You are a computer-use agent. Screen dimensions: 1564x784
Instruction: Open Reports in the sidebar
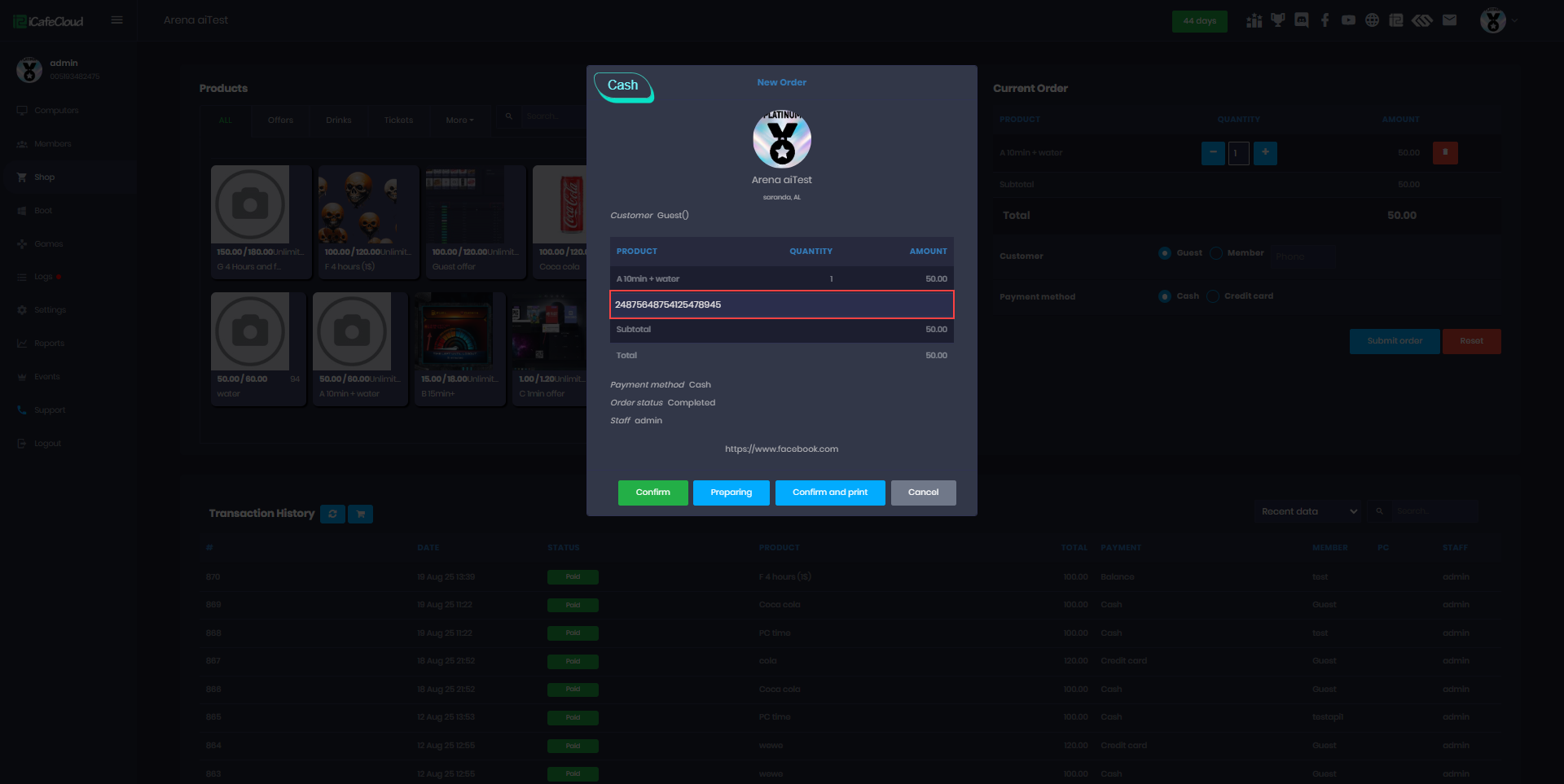point(49,344)
